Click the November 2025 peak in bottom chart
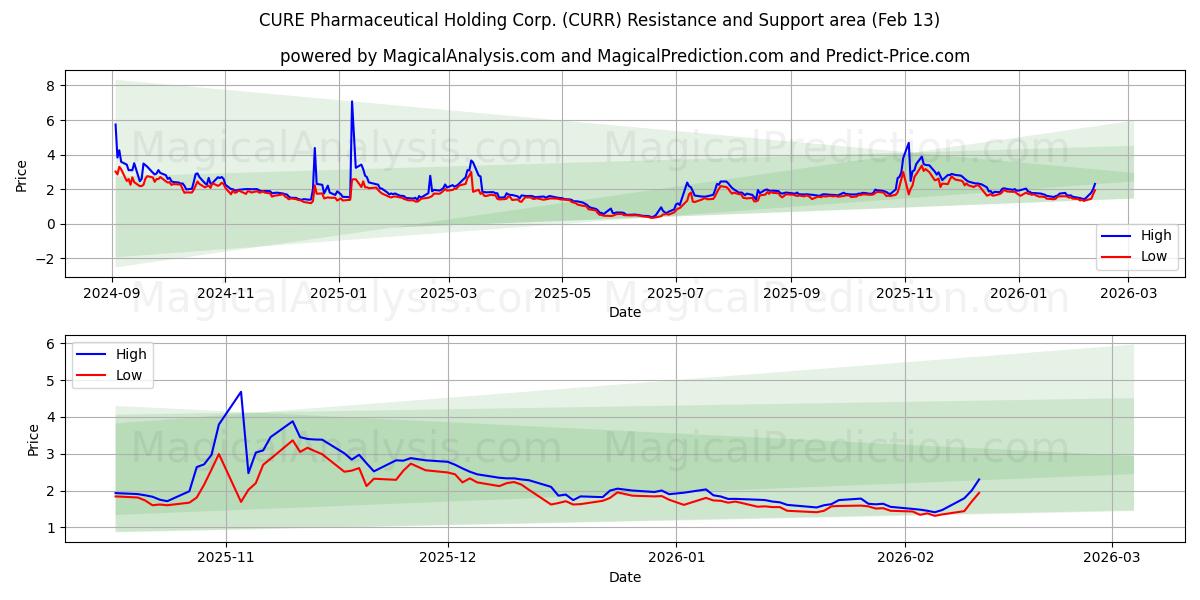Screen dimensions: 1200x600 click(241, 392)
